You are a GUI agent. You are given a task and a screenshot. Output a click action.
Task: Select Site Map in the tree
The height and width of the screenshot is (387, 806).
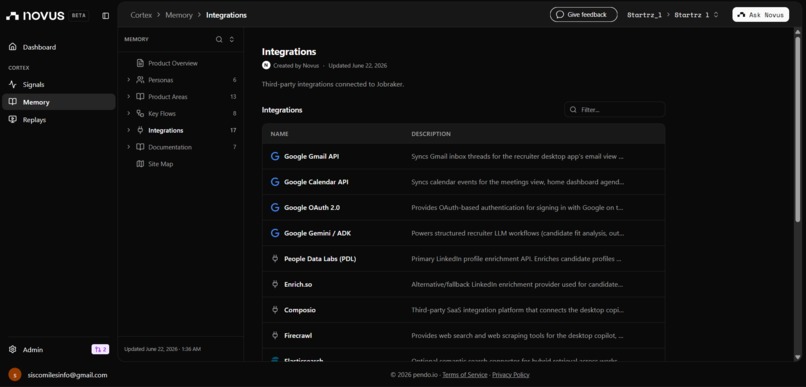coord(160,164)
